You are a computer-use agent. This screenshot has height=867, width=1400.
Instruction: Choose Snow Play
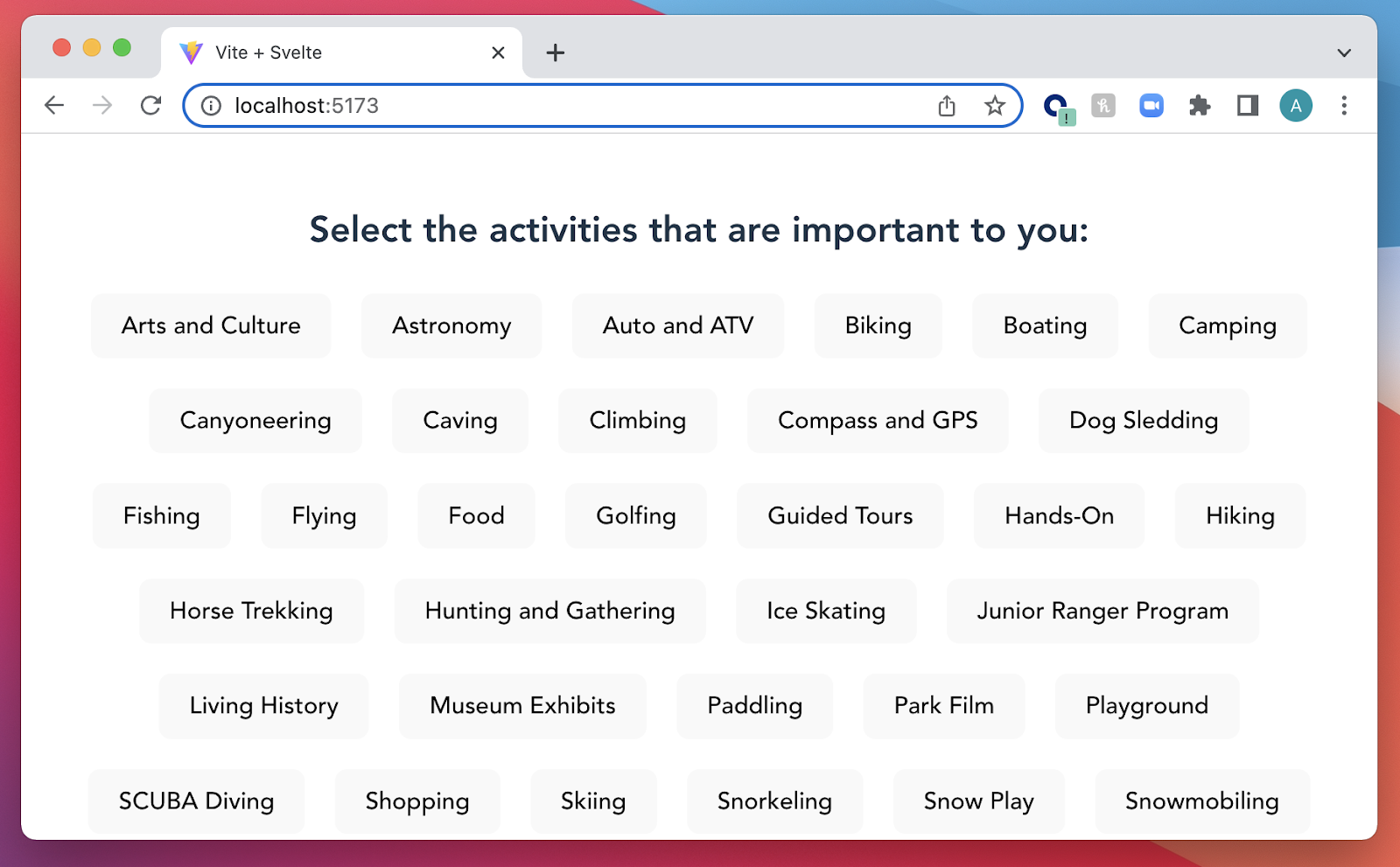[x=979, y=801]
